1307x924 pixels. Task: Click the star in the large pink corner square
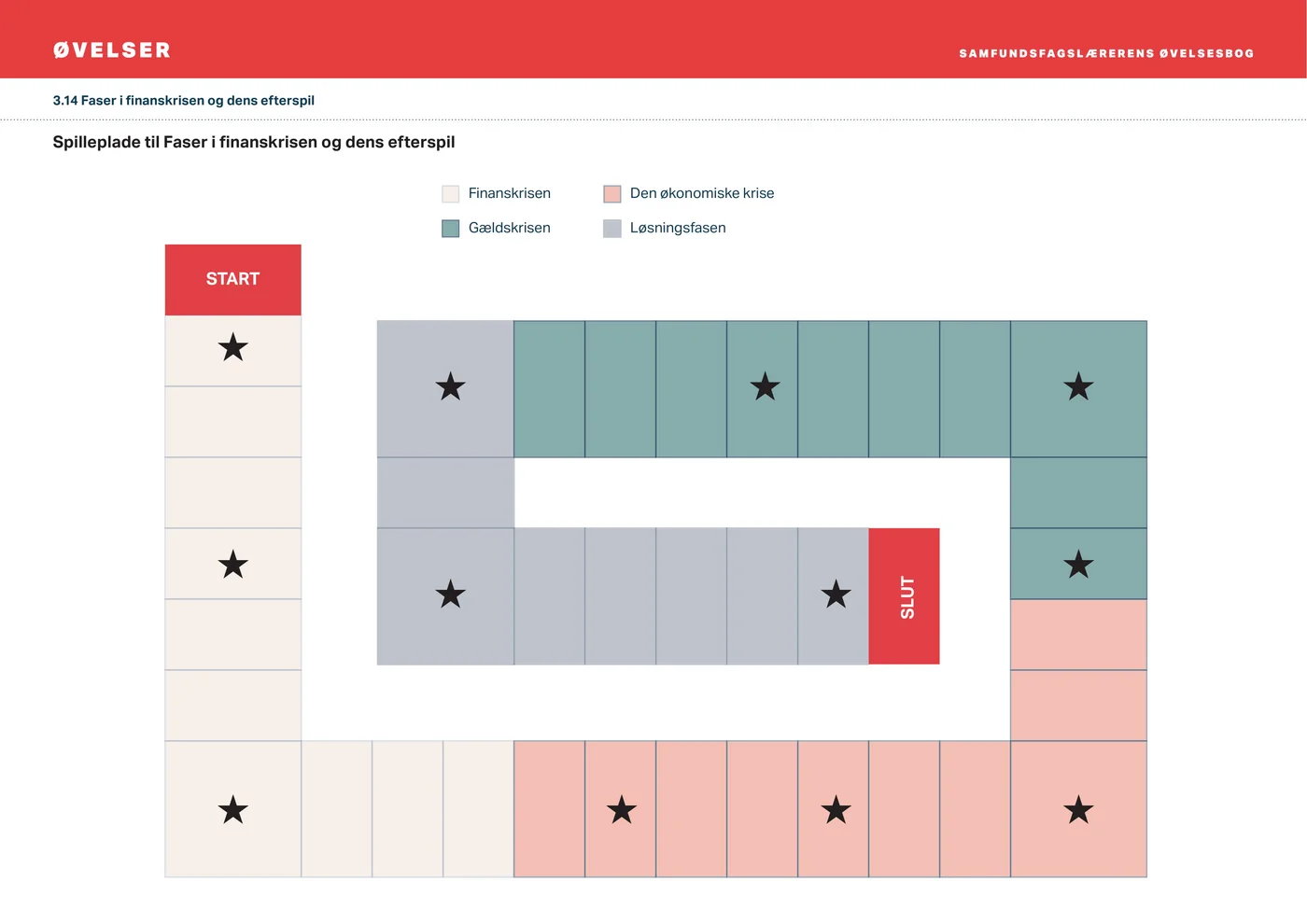[1078, 810]
